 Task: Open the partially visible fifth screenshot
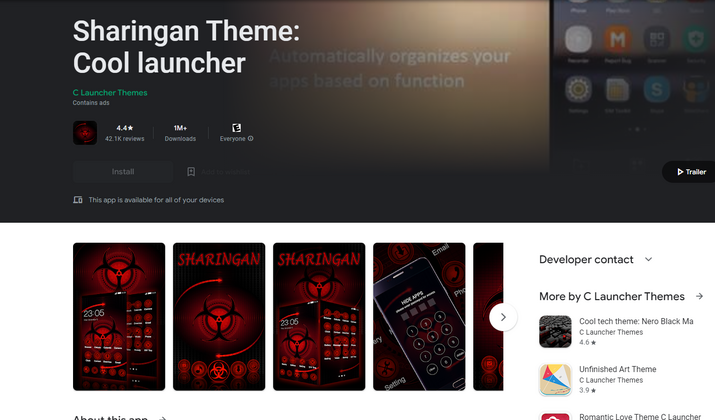[488, 316]
